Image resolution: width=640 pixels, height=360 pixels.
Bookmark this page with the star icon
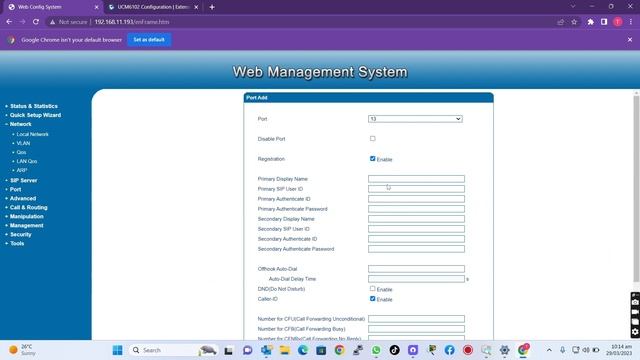point(574,22)
